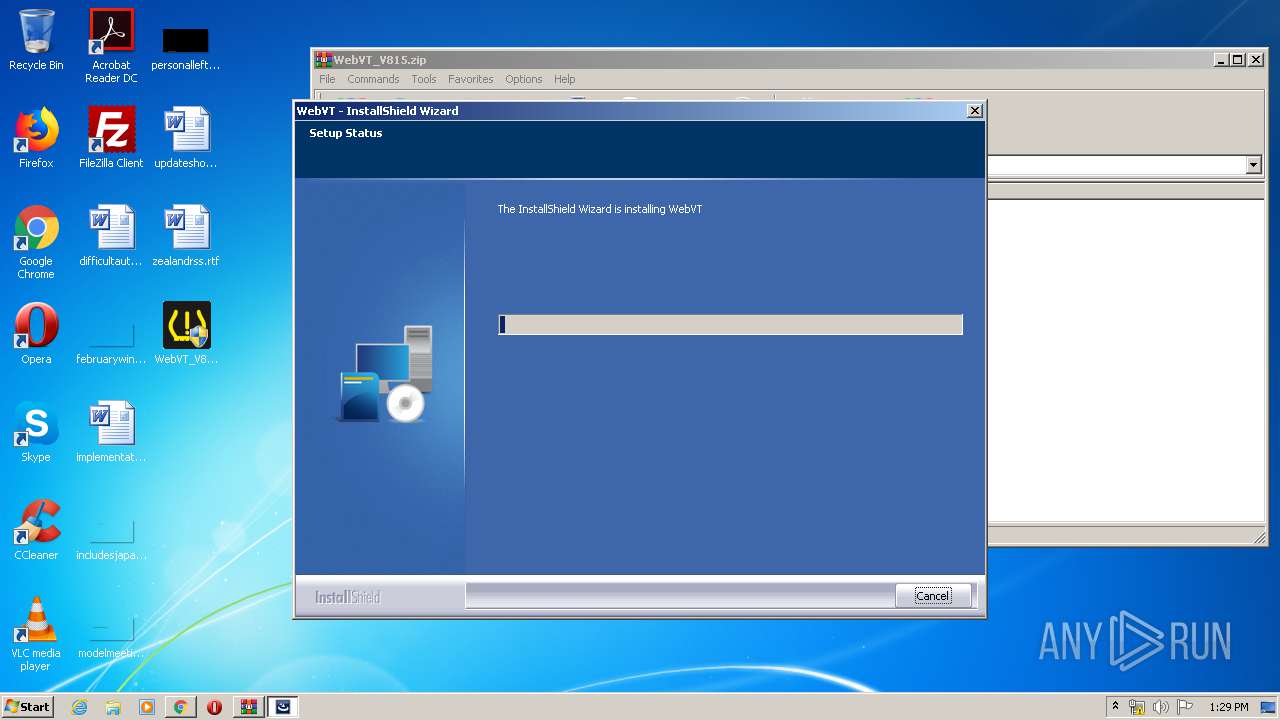
Task: Click 'The InstallShield Wizard is installing WebVT' text
Action: click(600, 209)
